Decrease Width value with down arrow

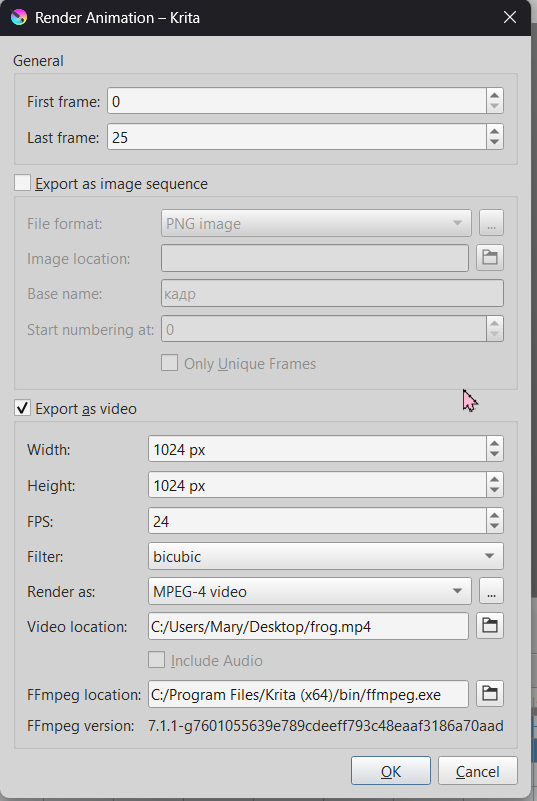point(494,455)
